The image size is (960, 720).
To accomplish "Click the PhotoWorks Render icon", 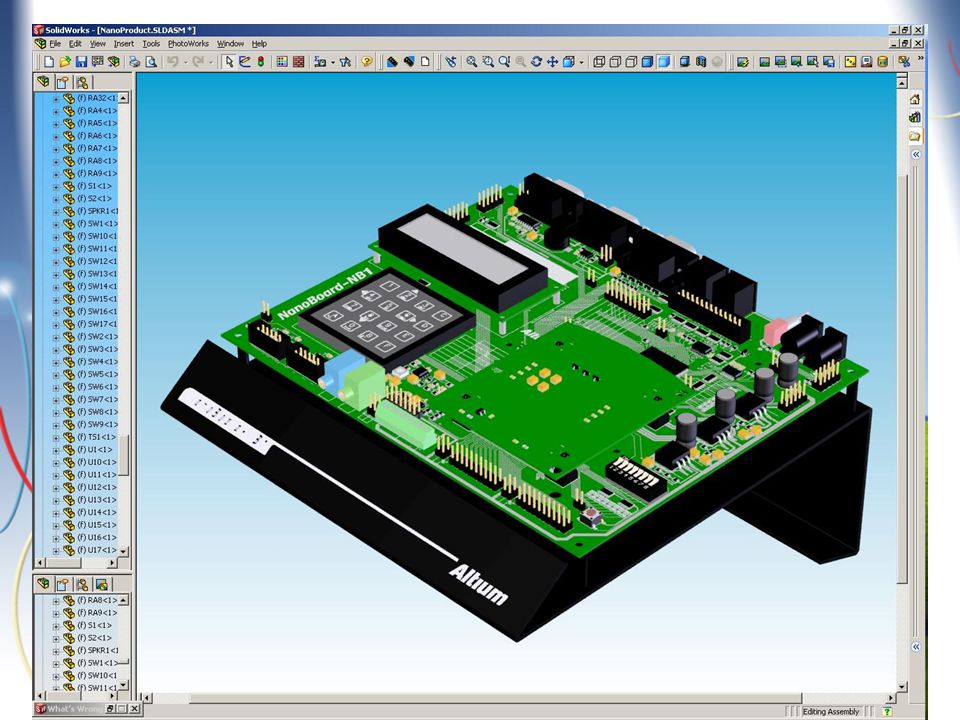I will pos(764,62).
